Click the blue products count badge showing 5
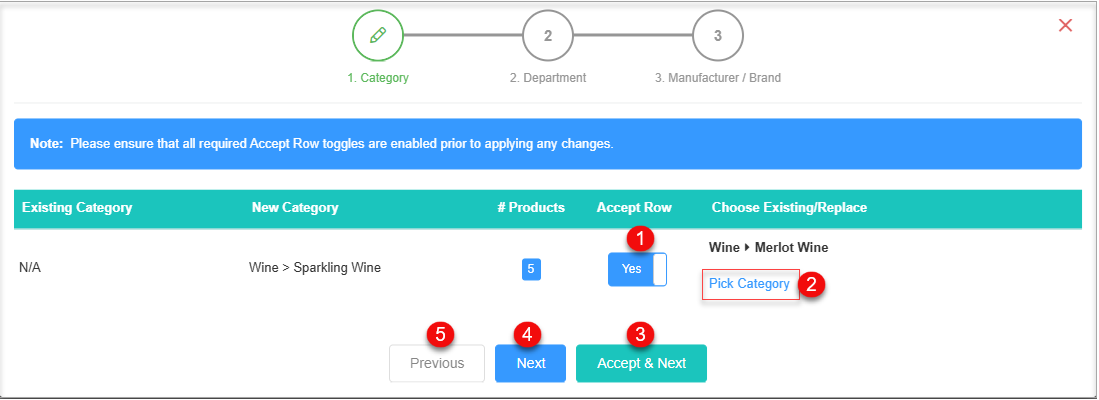Viewport: 1099px width, 400px height. [531, 269]
